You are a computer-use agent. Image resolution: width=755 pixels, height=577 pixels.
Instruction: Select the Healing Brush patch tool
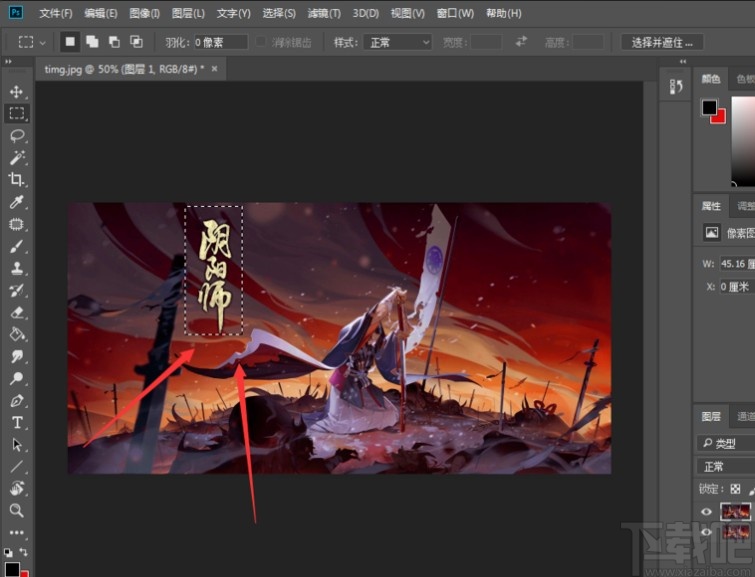[16, 224]
